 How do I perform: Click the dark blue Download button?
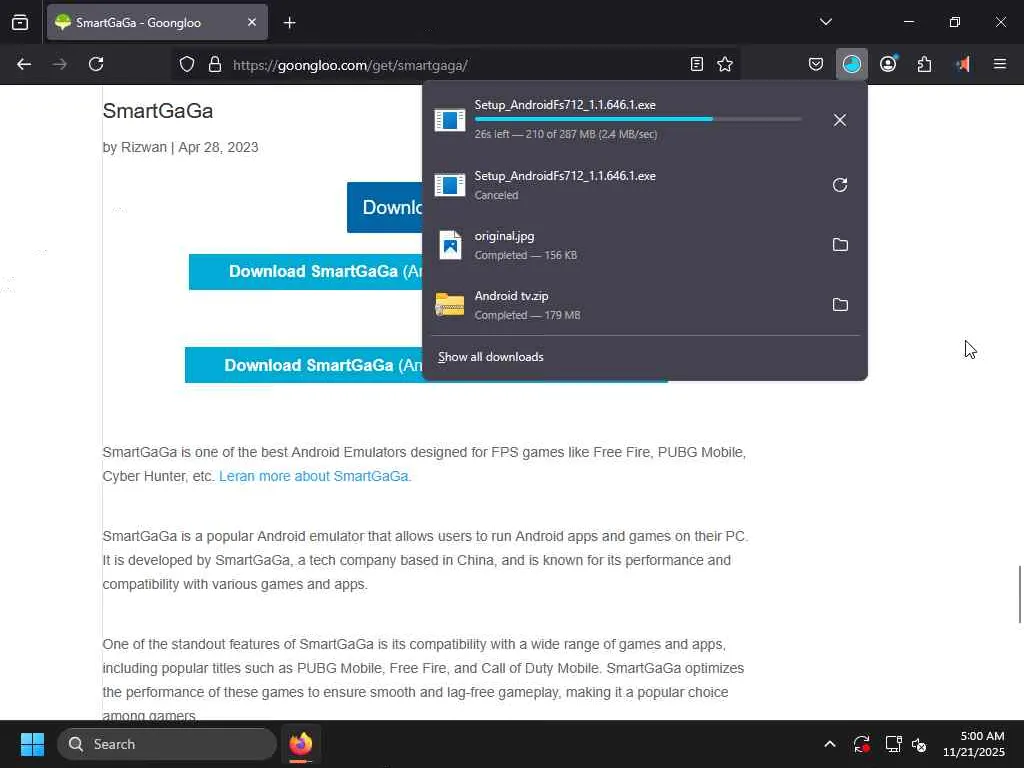click(385, 207)
